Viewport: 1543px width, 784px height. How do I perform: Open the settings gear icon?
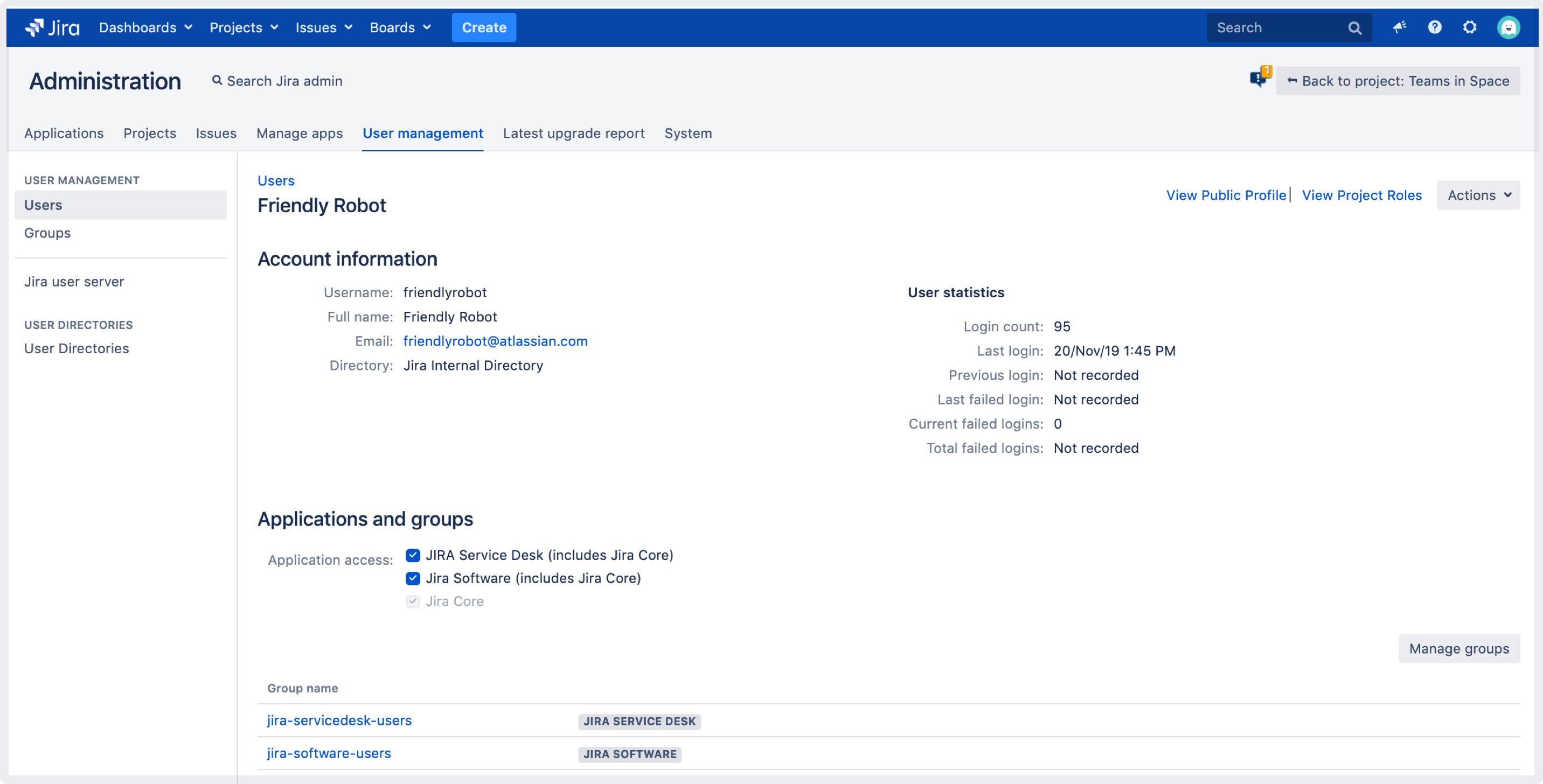click(1470, 27)
